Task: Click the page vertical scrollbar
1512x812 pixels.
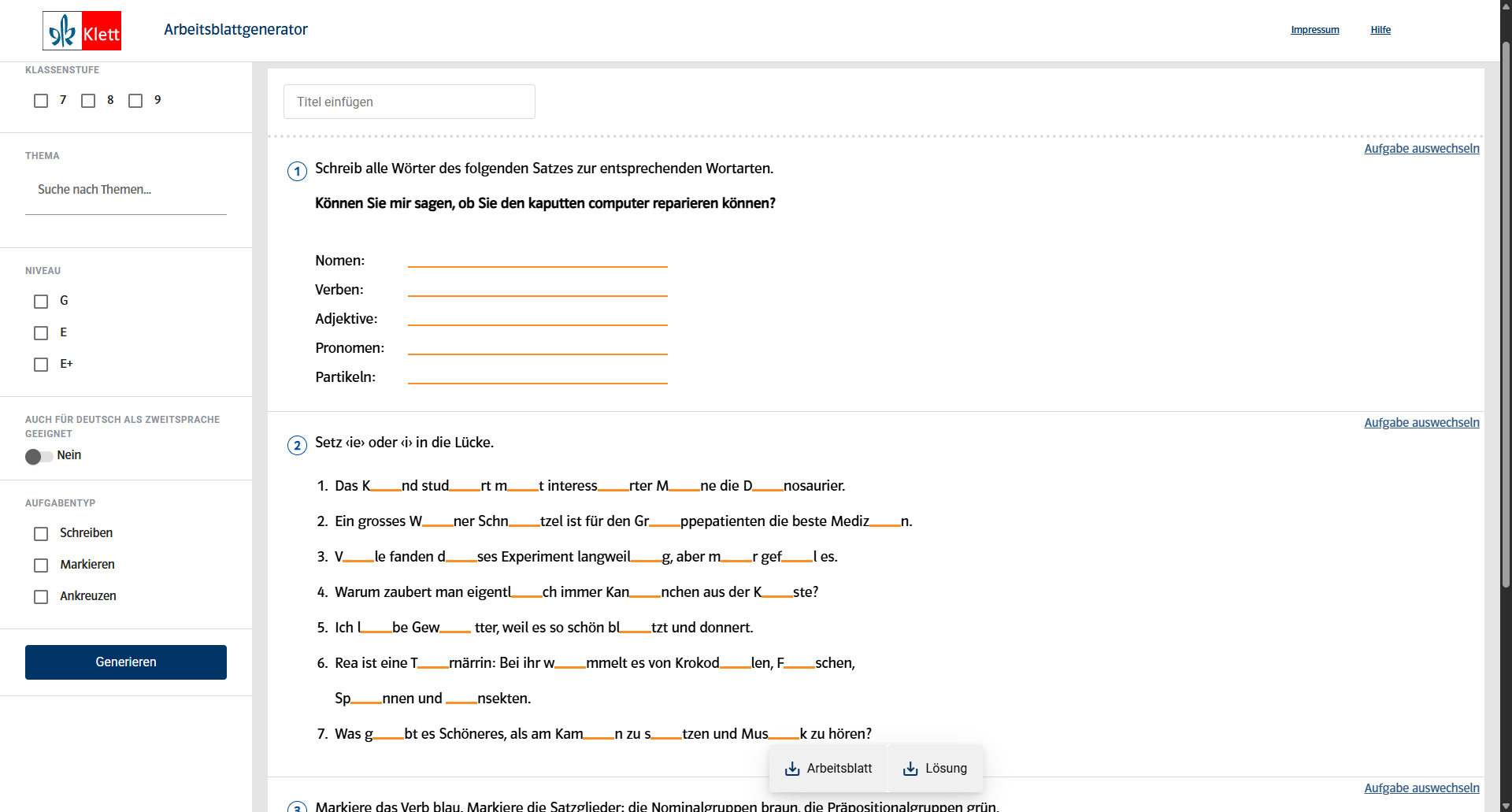Action: pyautogui.click(x=1506, y=315)
